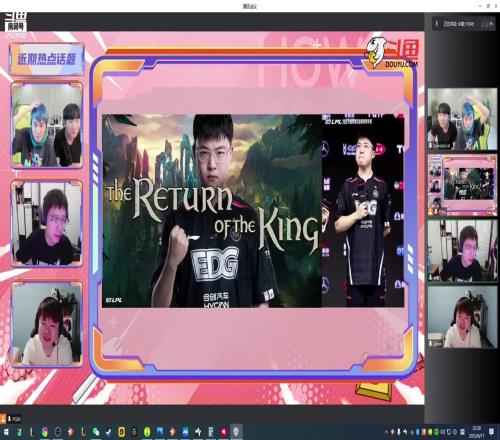Click the 近期热点话题 banner
The height and width of the screenshot is (440, 500).
tap(46, 59)
